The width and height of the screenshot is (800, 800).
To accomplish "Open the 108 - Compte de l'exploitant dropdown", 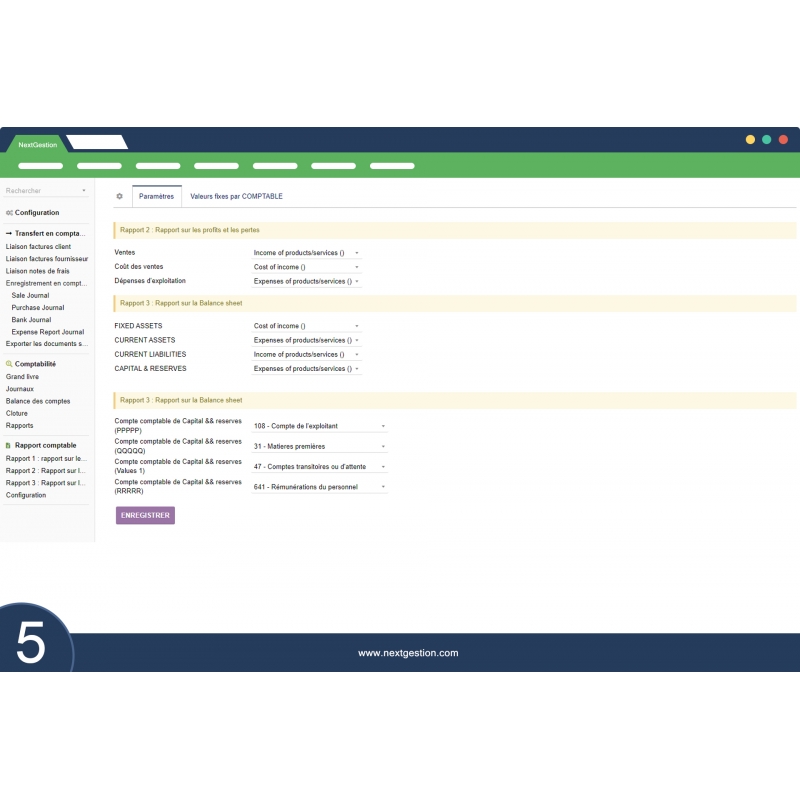I will point(319,426).
